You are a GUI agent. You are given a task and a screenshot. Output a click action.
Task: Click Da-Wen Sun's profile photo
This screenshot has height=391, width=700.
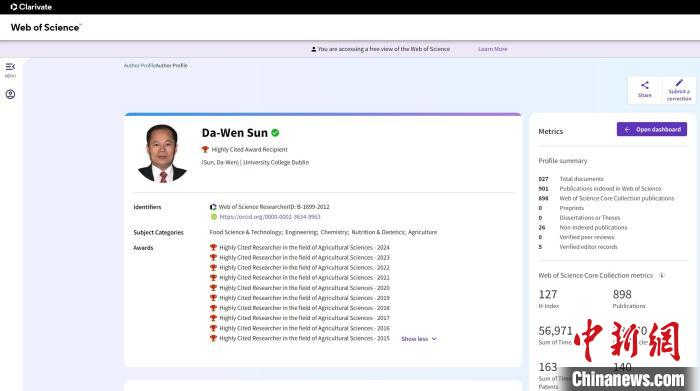[x=162, y=153]
